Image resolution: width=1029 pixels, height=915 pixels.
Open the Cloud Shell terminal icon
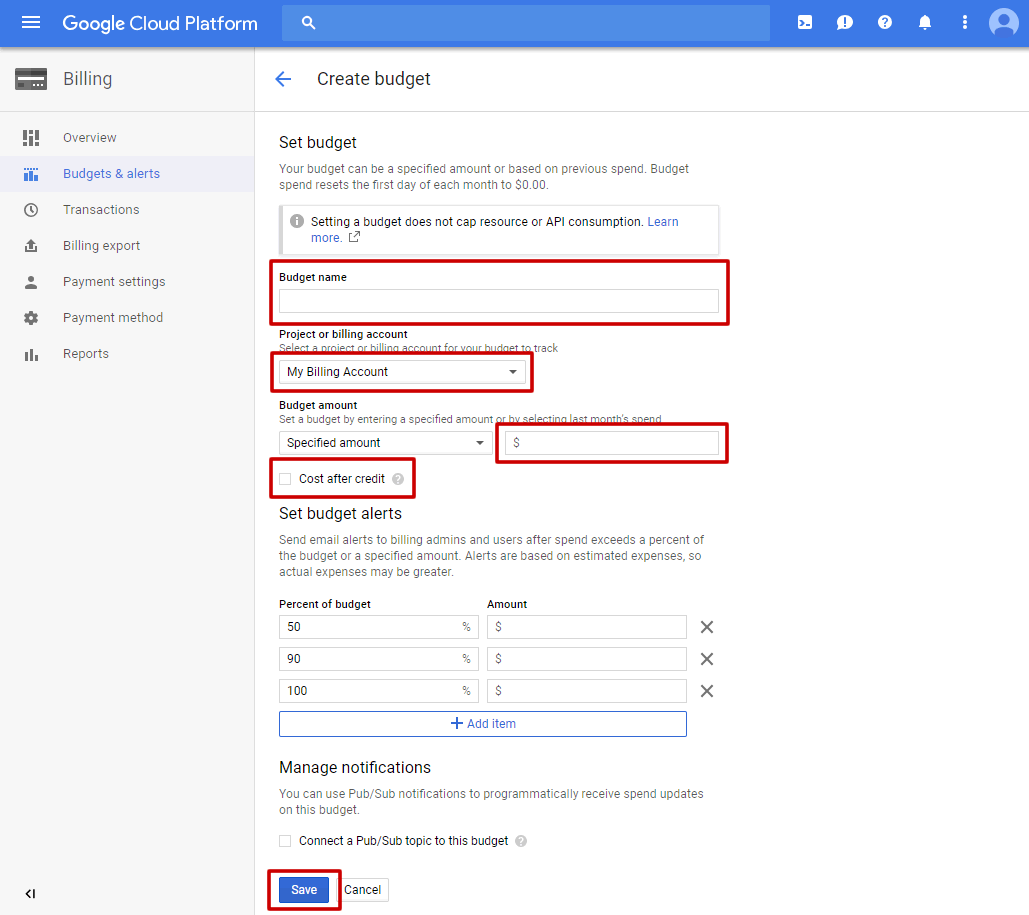tap(804, 22)
